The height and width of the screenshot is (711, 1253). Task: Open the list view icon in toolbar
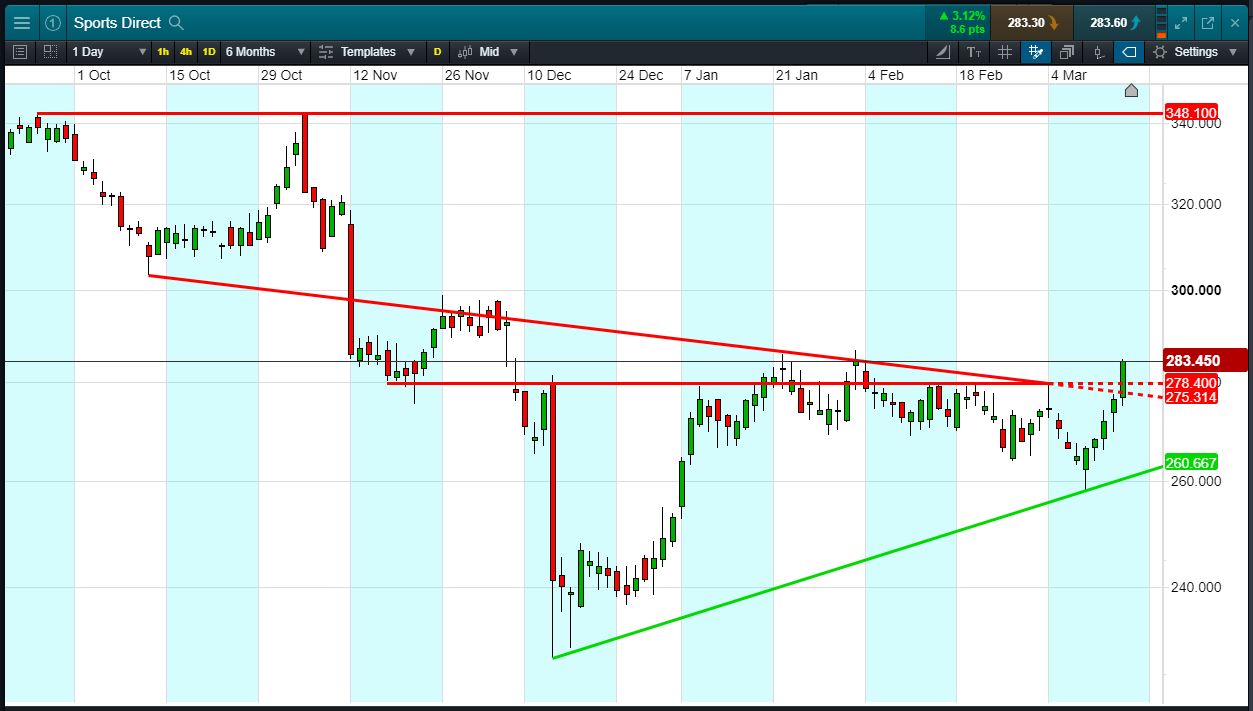coord(21,51)
